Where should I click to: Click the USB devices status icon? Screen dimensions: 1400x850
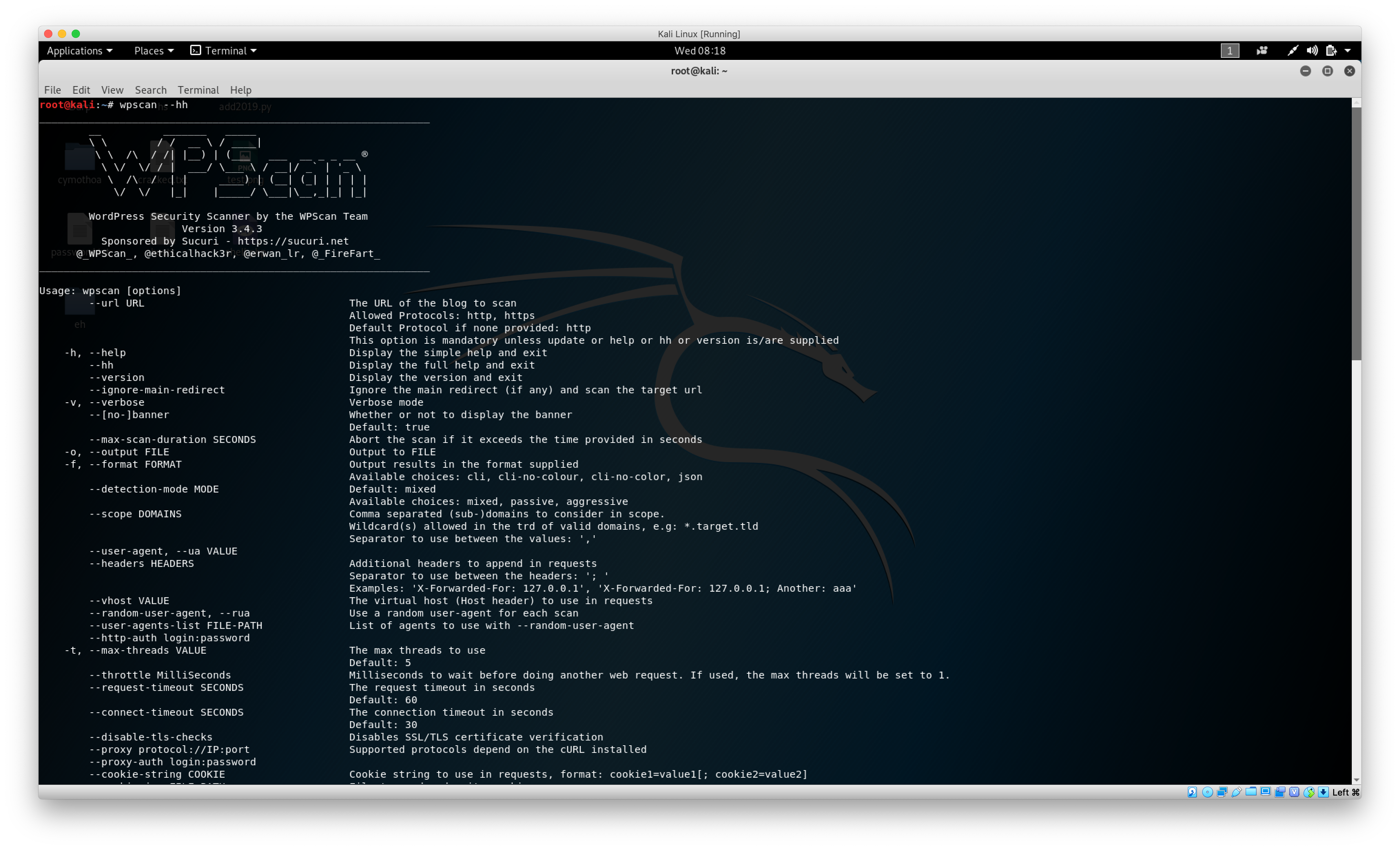1236,792
